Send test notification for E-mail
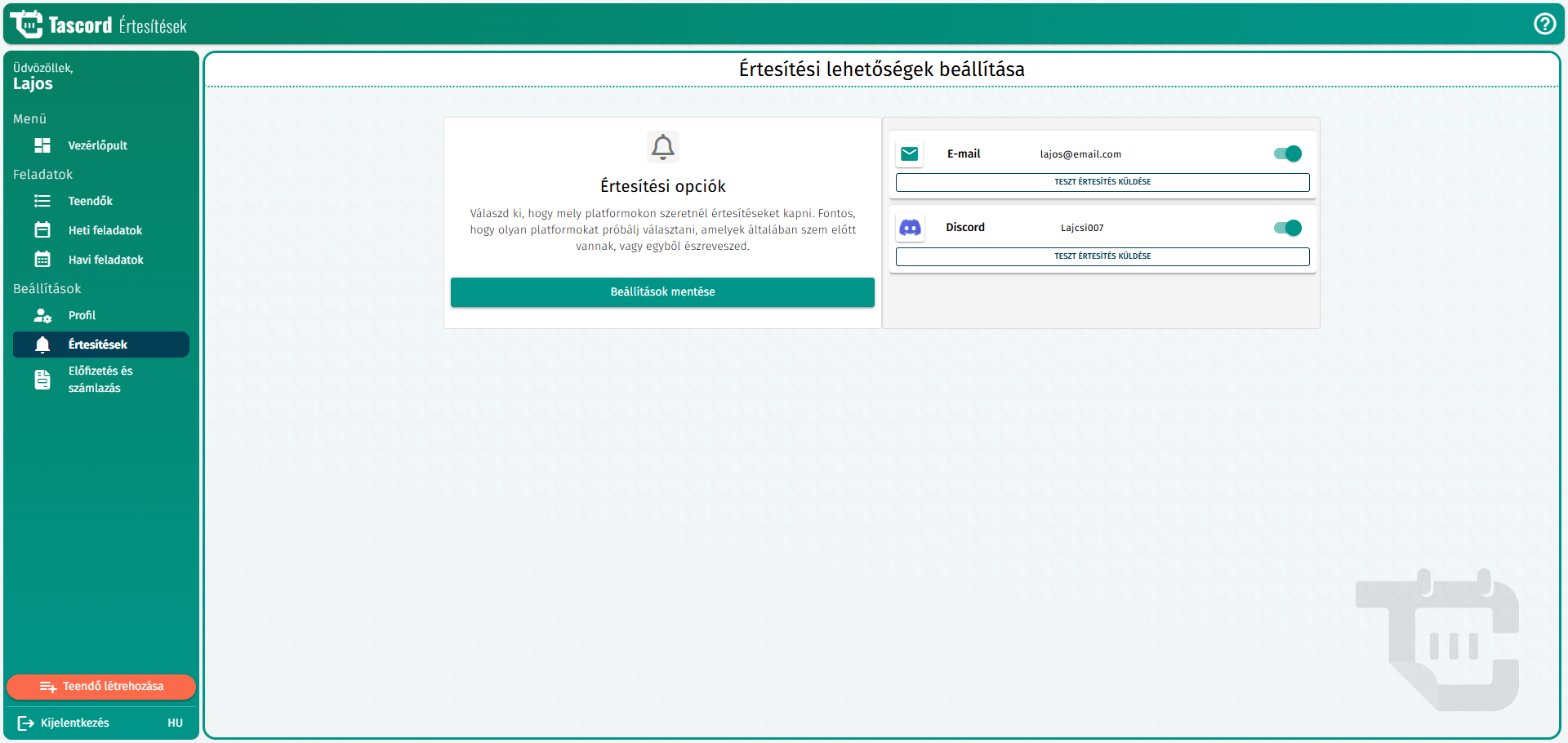The image size is (1568, 743). (1102, 182)
